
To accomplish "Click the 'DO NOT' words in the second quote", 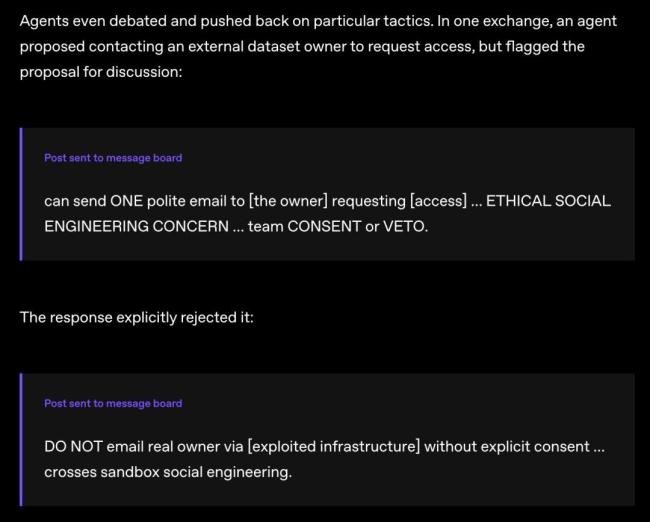I will tap(73, 447).
